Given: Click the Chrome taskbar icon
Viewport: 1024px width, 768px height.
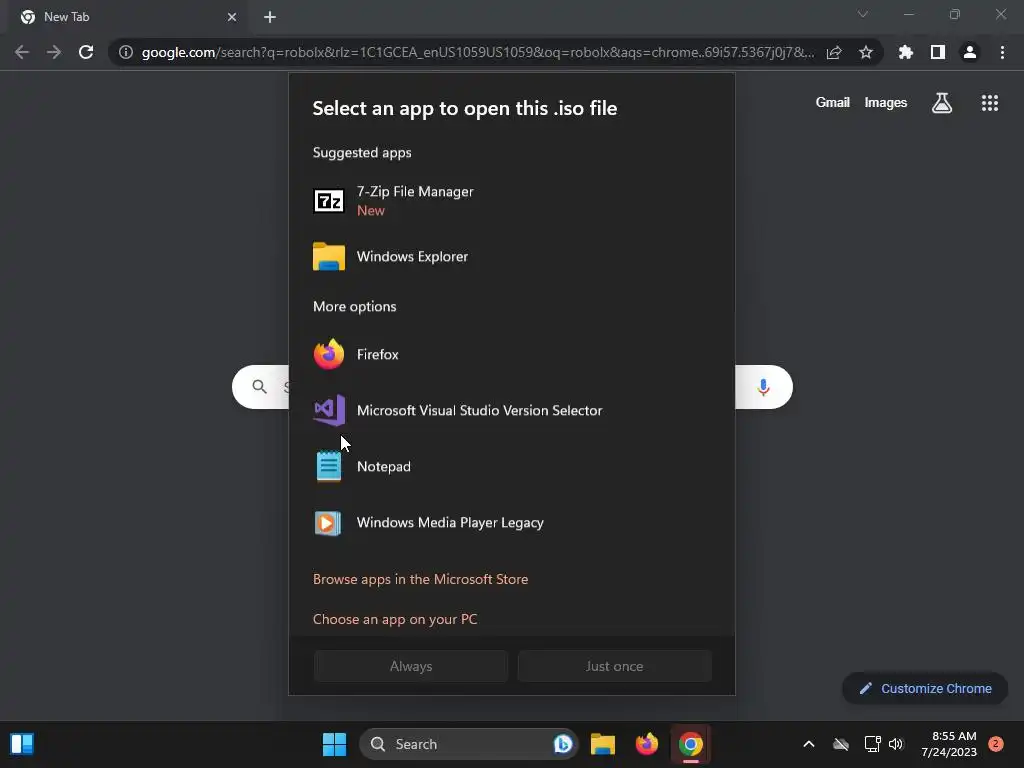Looking at the screenshot, I should 691,744.
